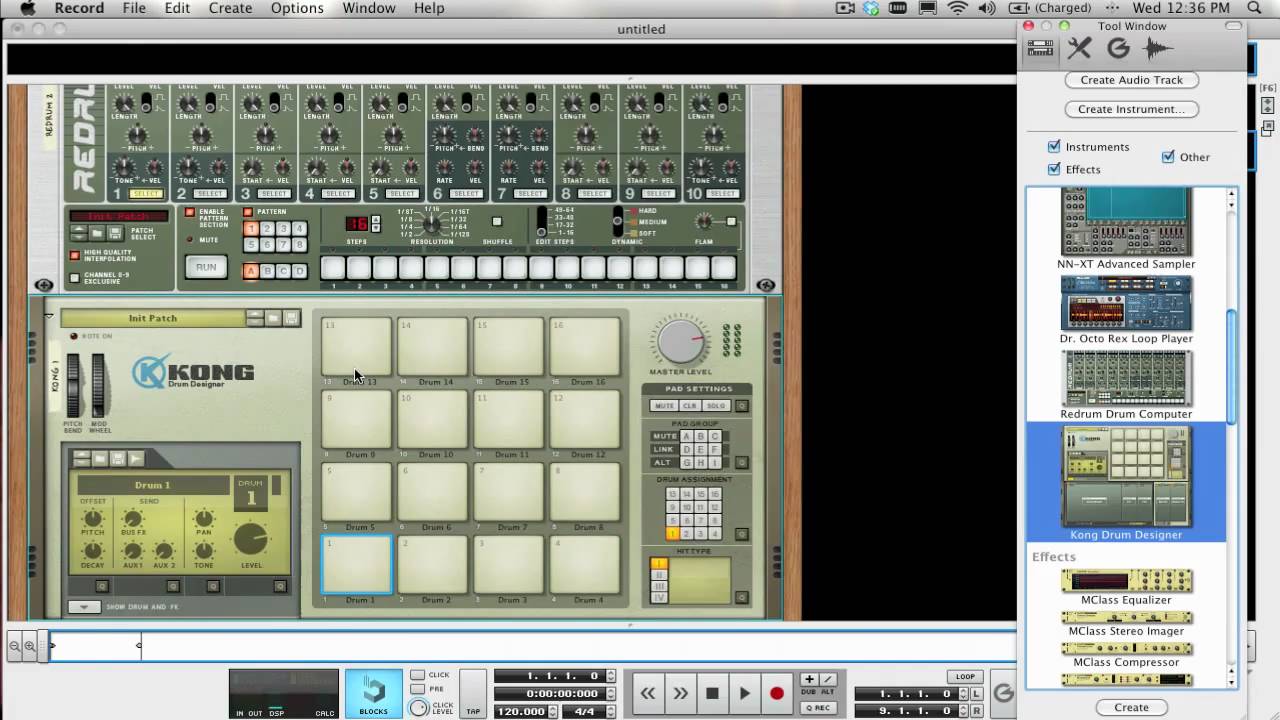Open the wrench and screwdriver tools tab
1280x720 pixels.
pos(1079,48)
